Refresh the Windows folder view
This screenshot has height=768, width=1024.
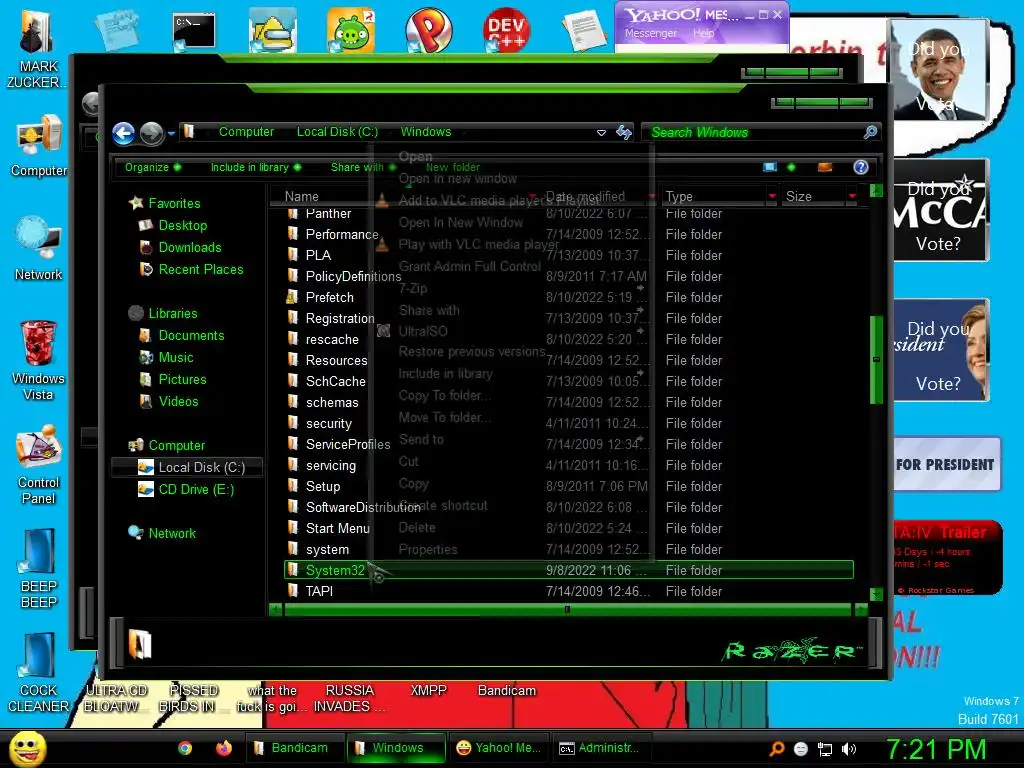624,133
